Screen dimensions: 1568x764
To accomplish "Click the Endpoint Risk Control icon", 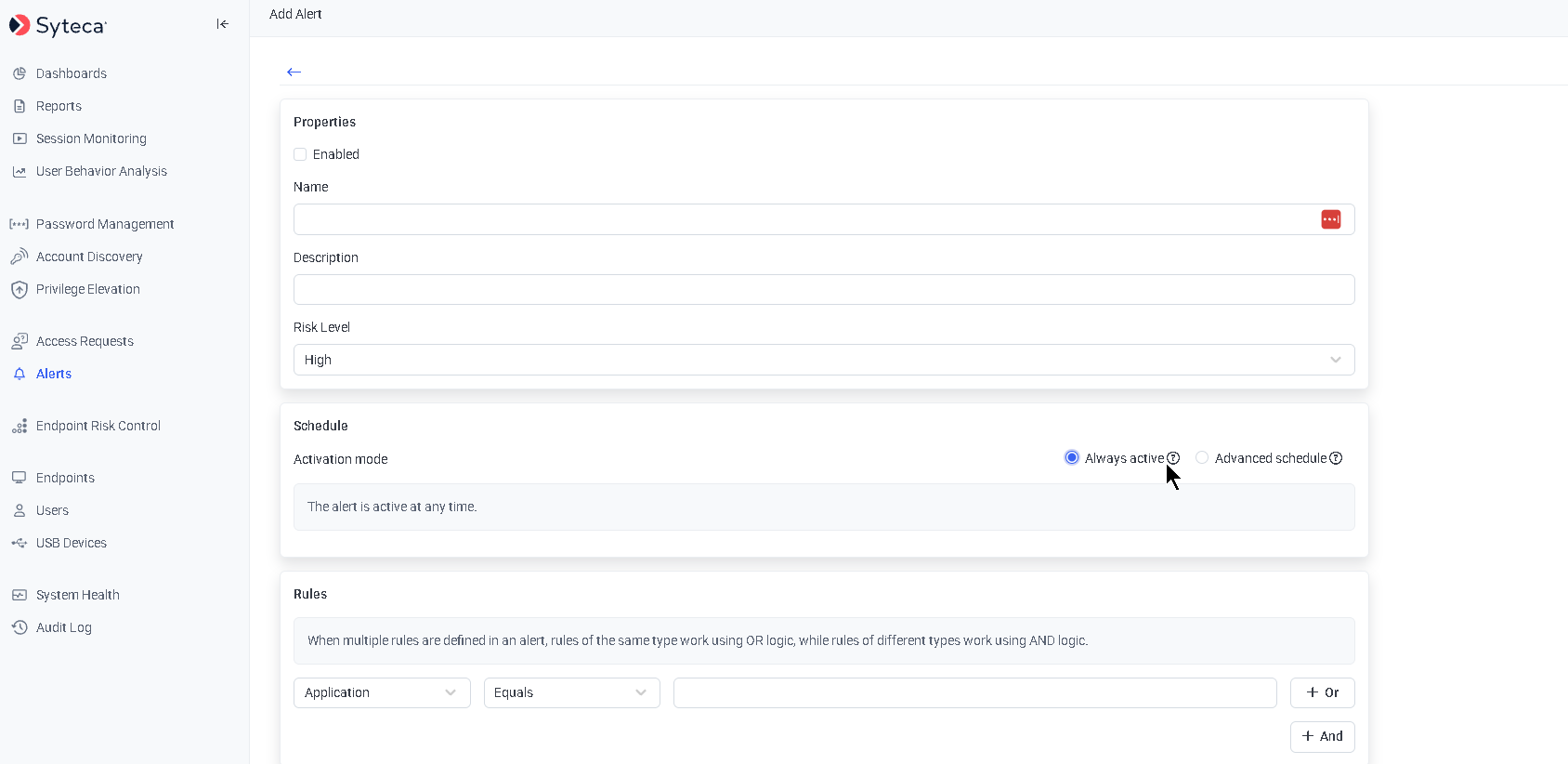I will coord(20,426).
